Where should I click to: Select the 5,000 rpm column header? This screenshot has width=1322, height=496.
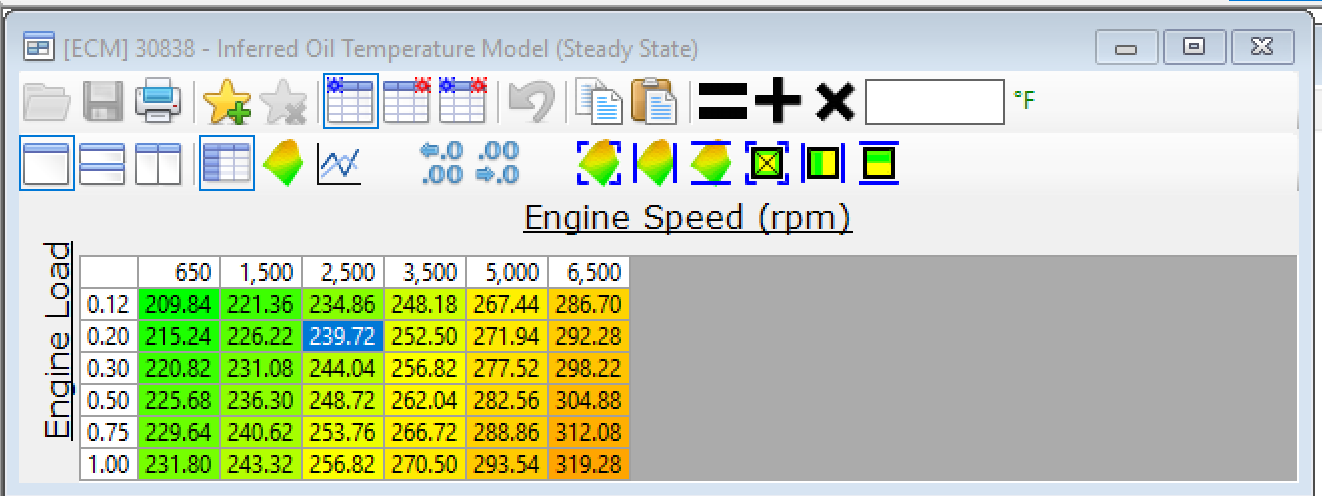click(x=507, y=272)
